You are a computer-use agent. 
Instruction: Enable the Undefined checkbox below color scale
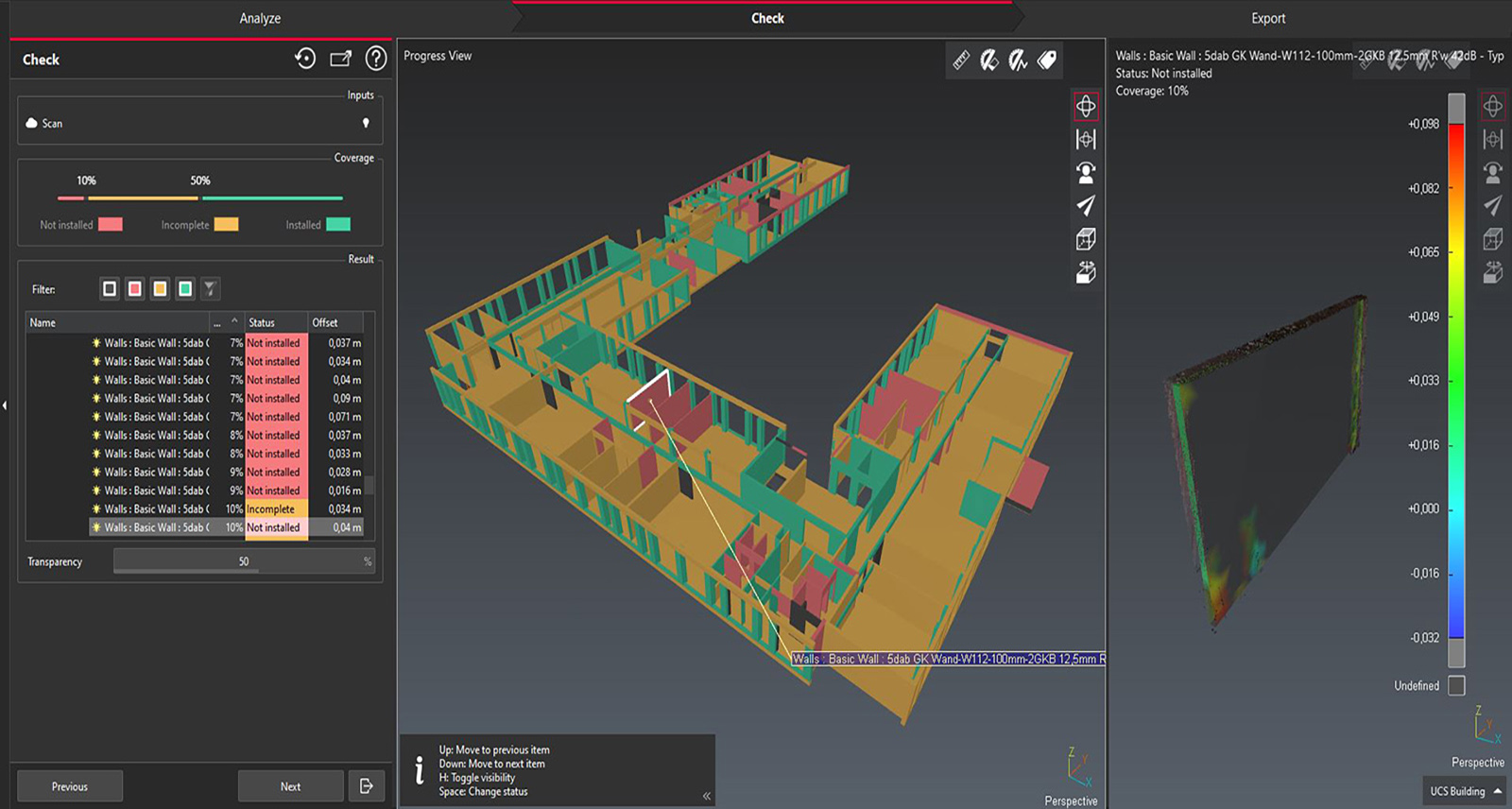1456,685
